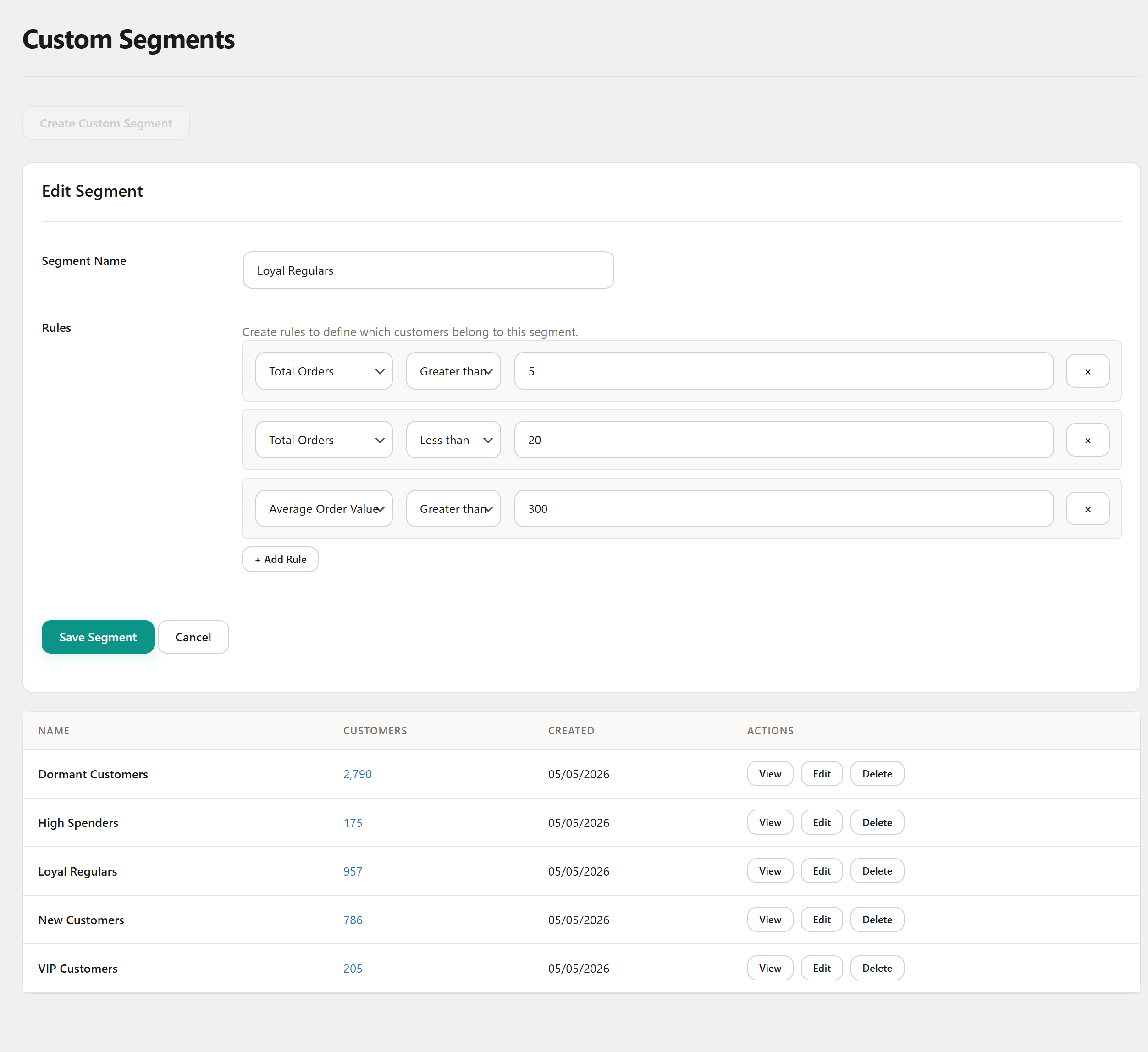Delete the VIP Customers segment
This screenshot has height=1052, width=1148.
pyautogui.click(x=877, y=968)
